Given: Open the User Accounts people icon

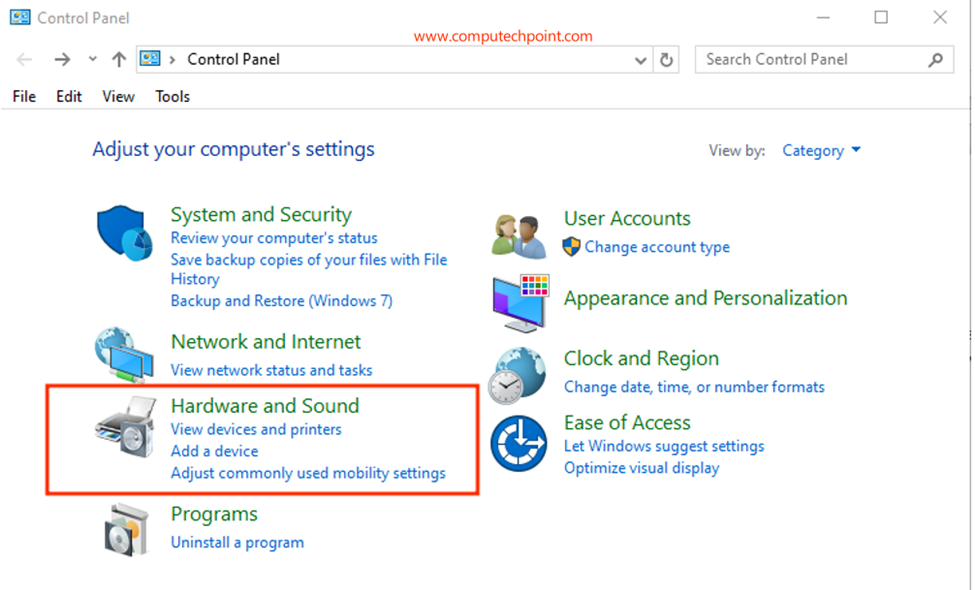Looking at the screenshot, I should [519, 236].
